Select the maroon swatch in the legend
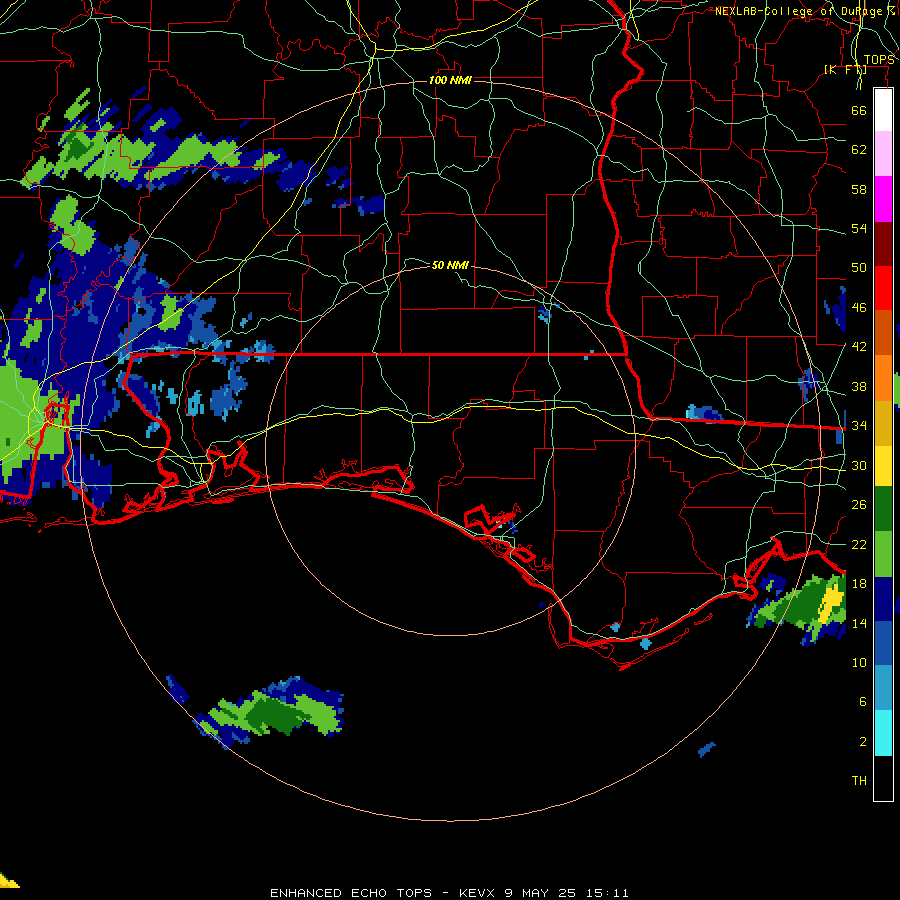900x900 pixels. click(883, 243)
